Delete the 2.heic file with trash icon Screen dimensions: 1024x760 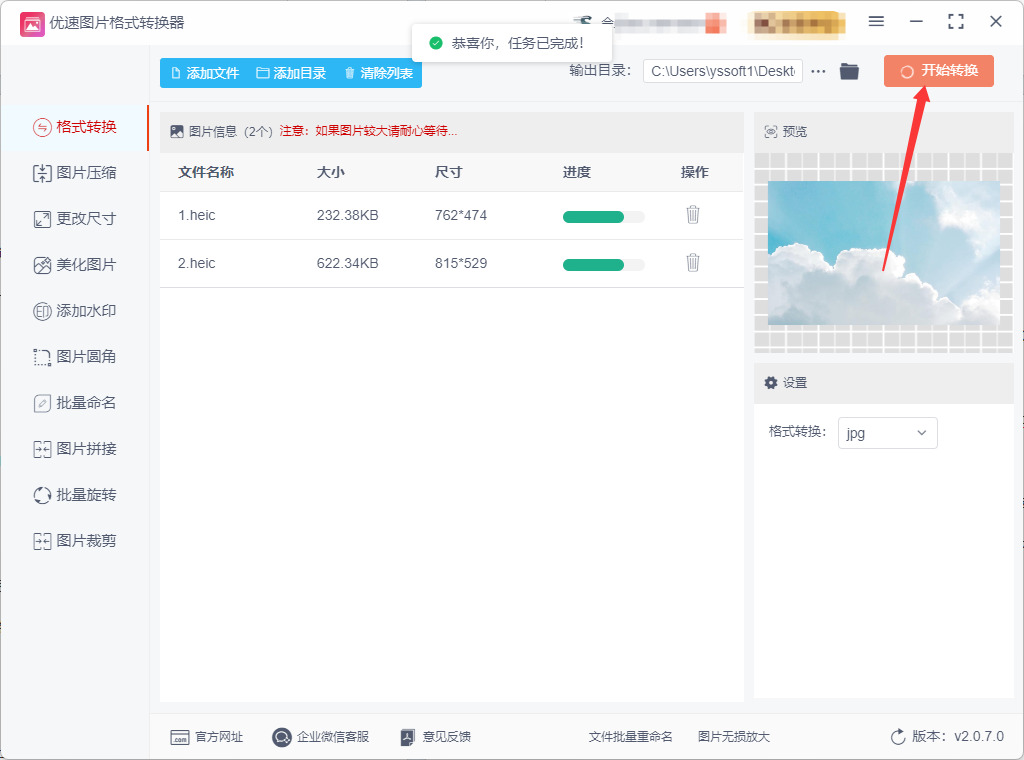(x=693, y=263)
